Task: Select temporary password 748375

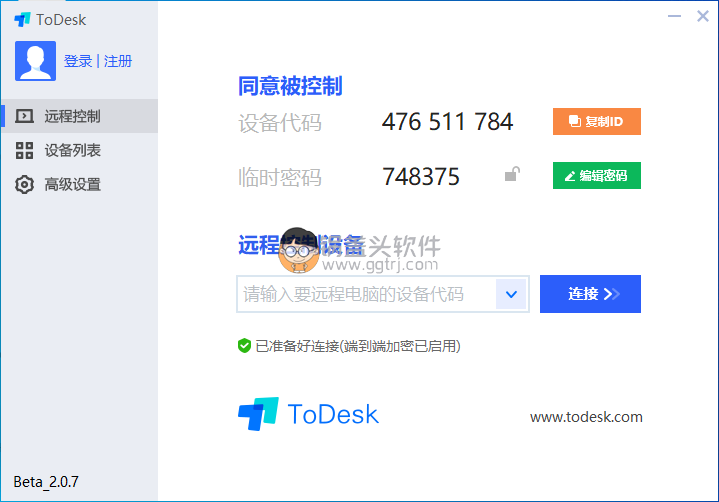Action: click(420, 177)
